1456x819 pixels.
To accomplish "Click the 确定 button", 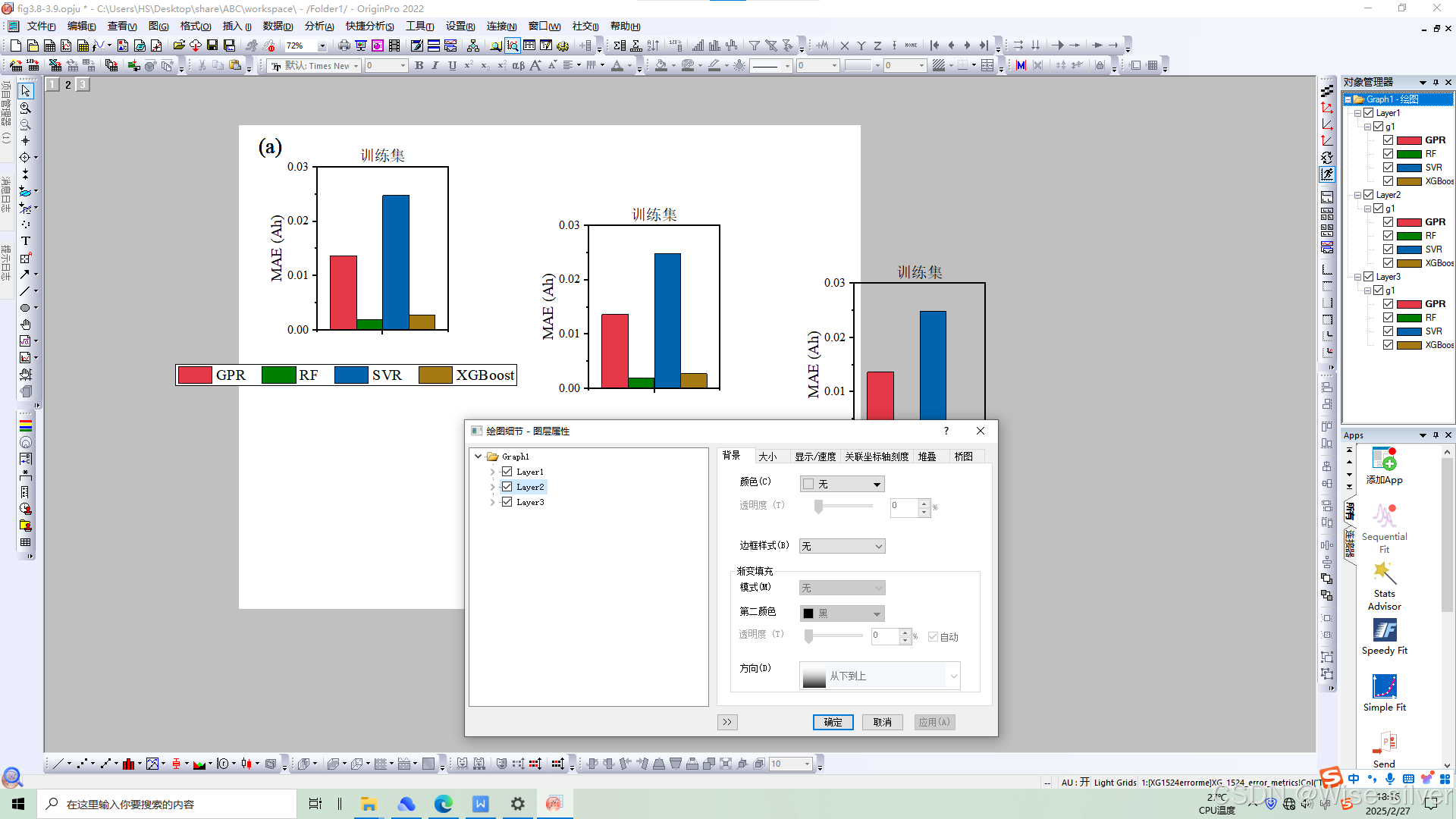I will [x=833, y=722].
